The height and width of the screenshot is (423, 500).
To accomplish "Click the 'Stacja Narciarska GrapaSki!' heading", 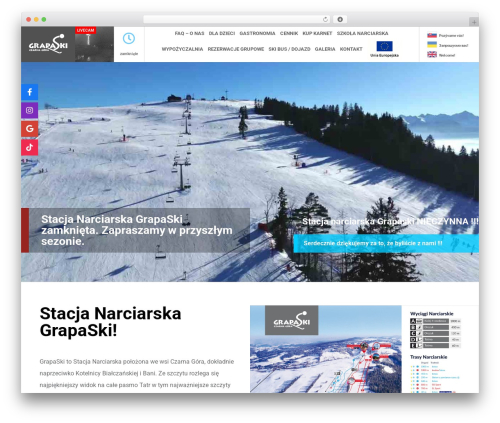I will 110,322.
